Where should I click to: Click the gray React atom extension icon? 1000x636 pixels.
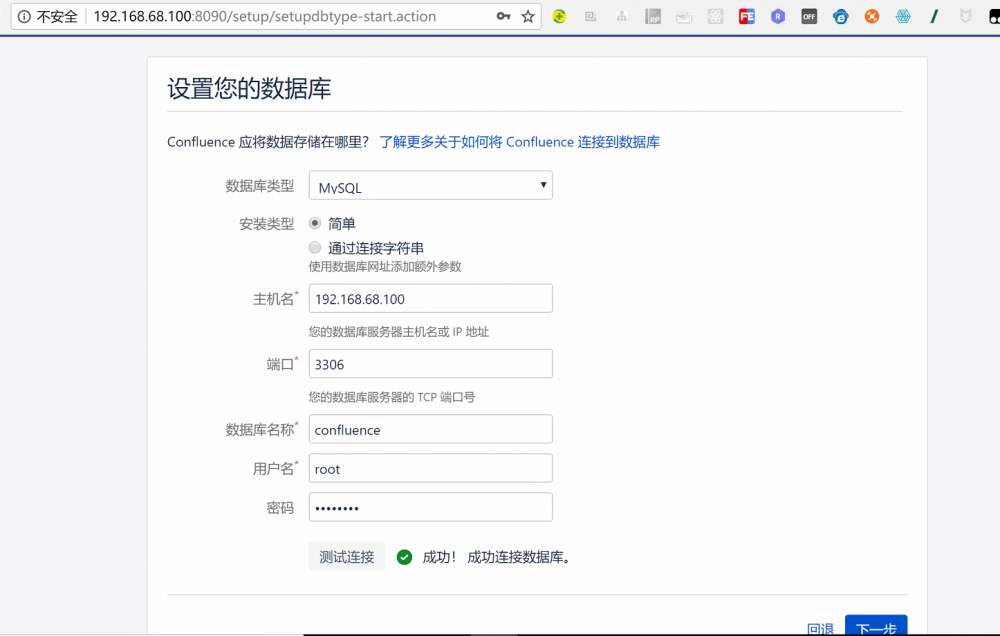[x=716, y=17]
